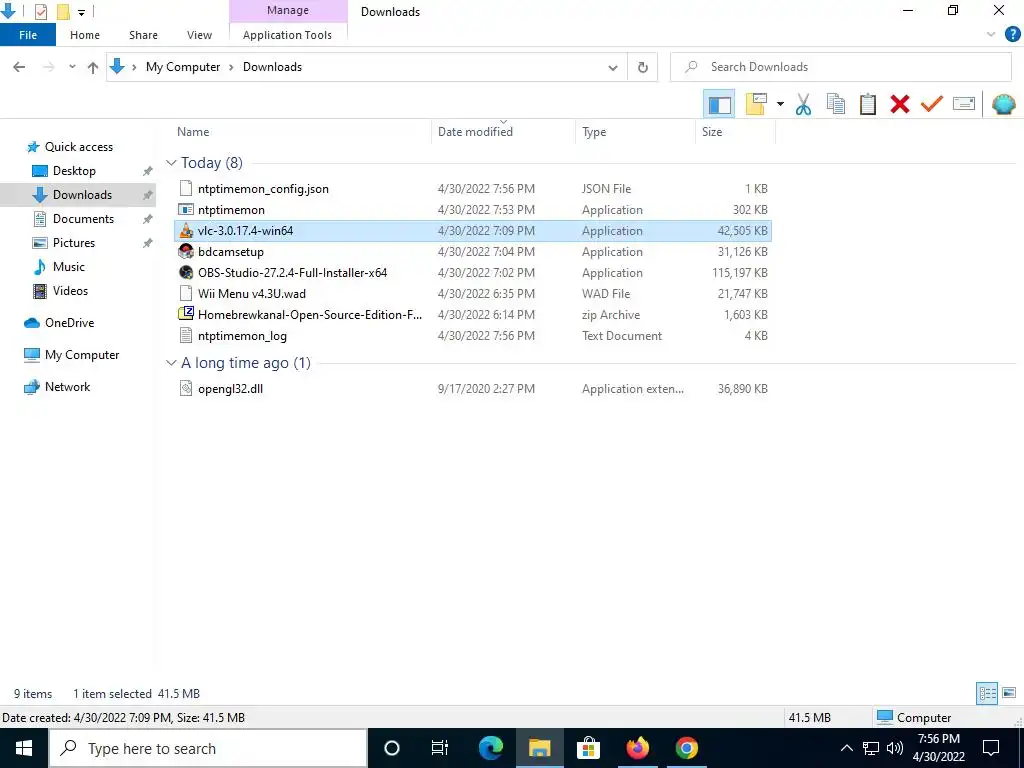Open Customize Quick Access Toolbar dropdown
The image size is (1024, 768).
click(81, 12)
